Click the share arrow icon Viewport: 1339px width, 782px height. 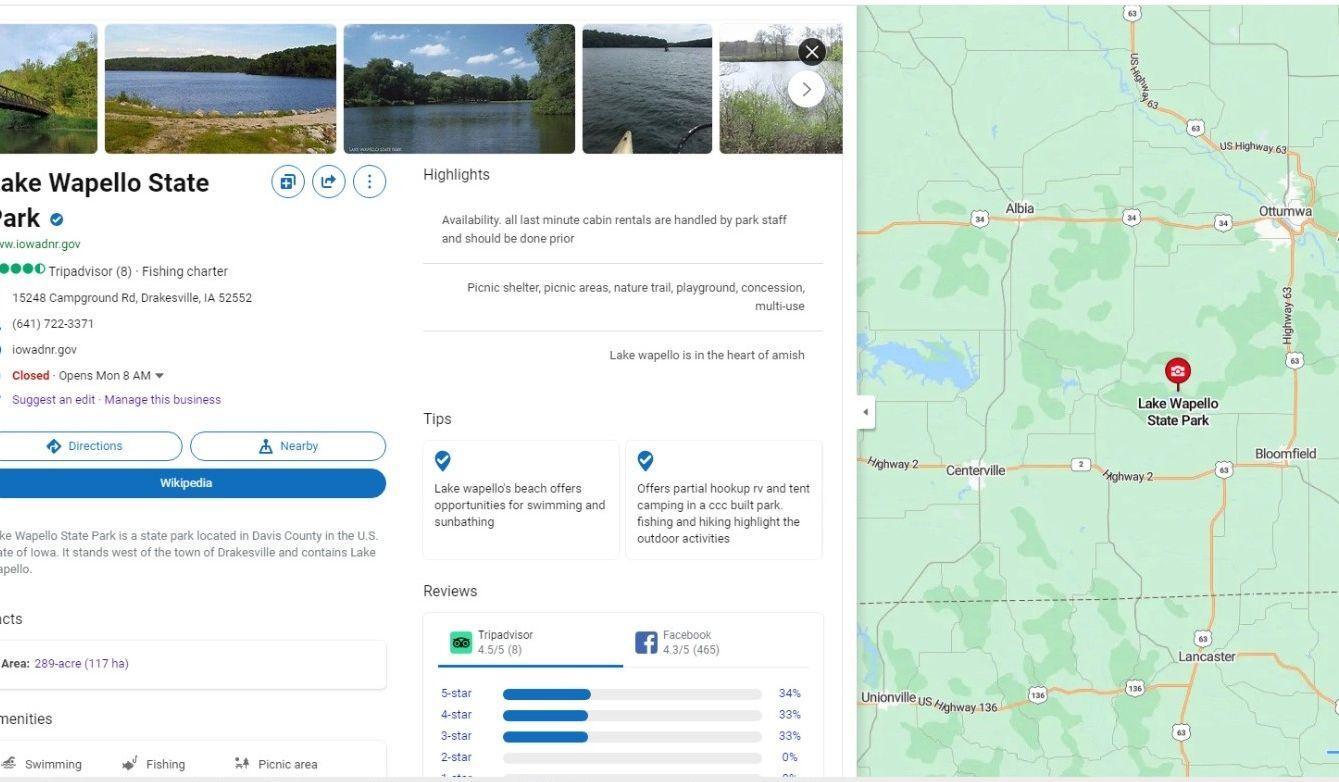[x=328, y=182]
